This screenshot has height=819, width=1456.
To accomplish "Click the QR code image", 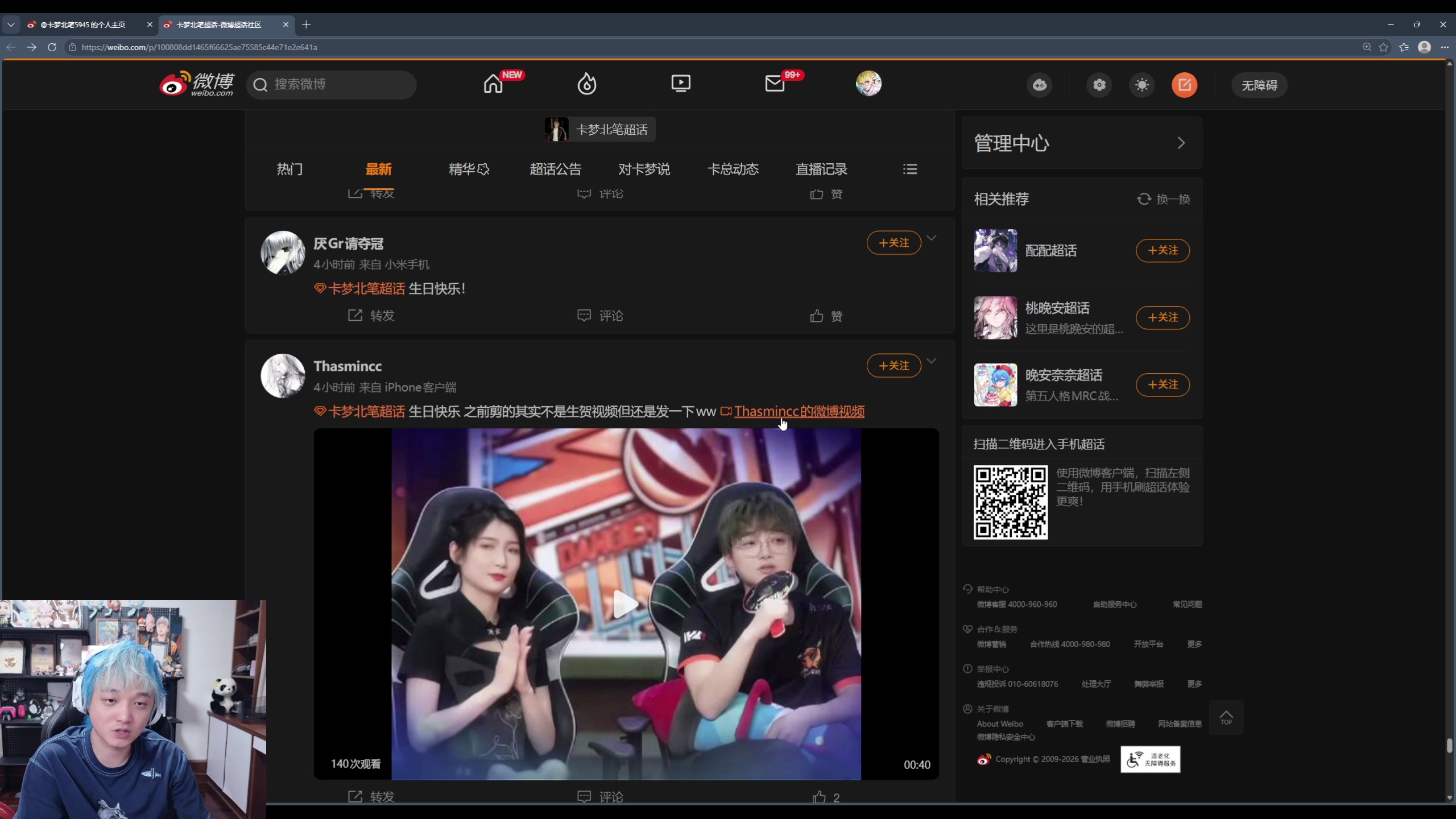I will (1011, 502).
